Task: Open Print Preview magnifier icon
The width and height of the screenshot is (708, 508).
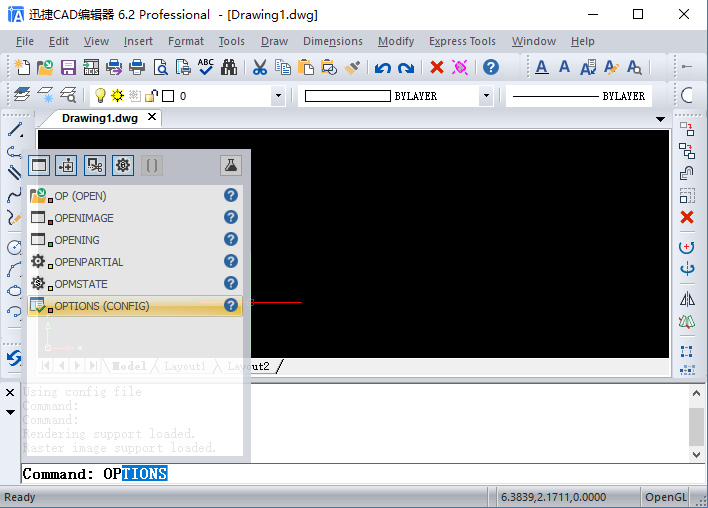Action: click(x=160, y=67)
